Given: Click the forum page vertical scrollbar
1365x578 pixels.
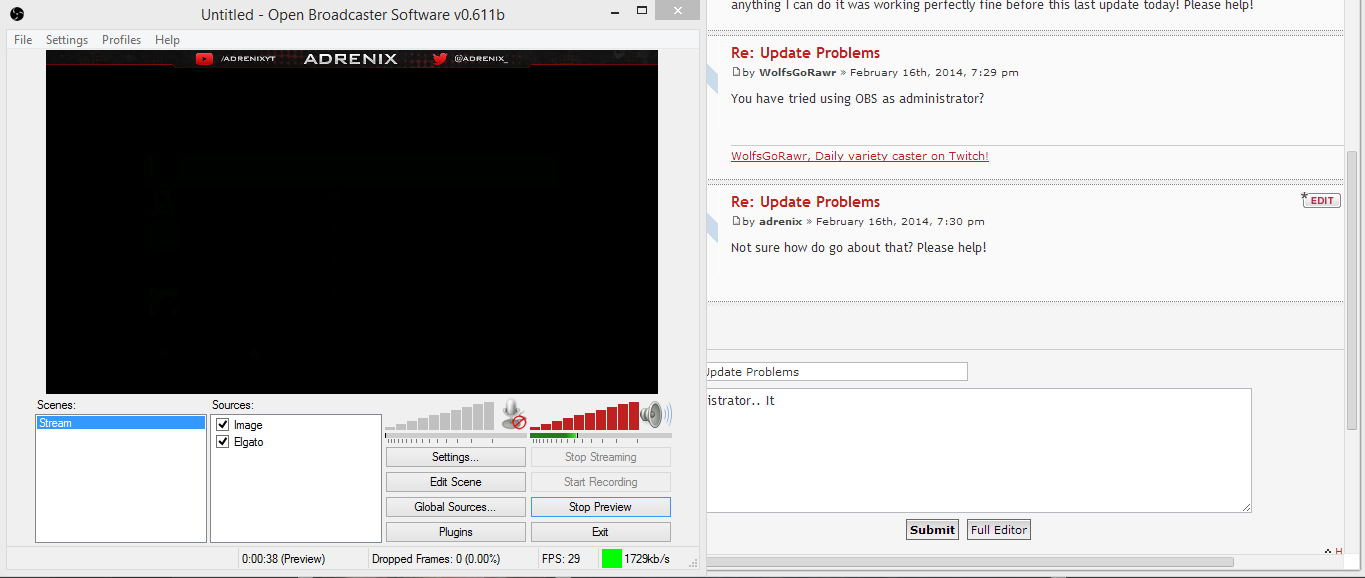Looking at the screenshot, I should point(1353,290).
